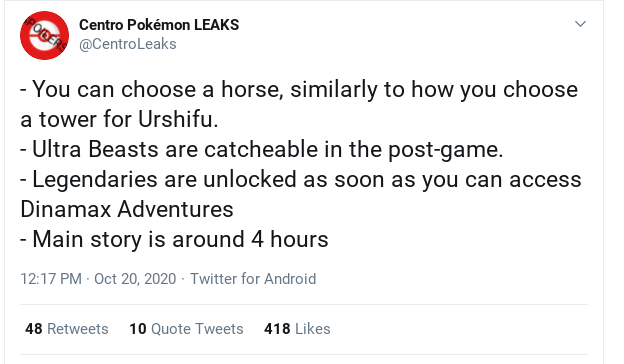Screen dimensions: 624x364
Task: Expand the tweet options chevron
Action: coord(580,24)
